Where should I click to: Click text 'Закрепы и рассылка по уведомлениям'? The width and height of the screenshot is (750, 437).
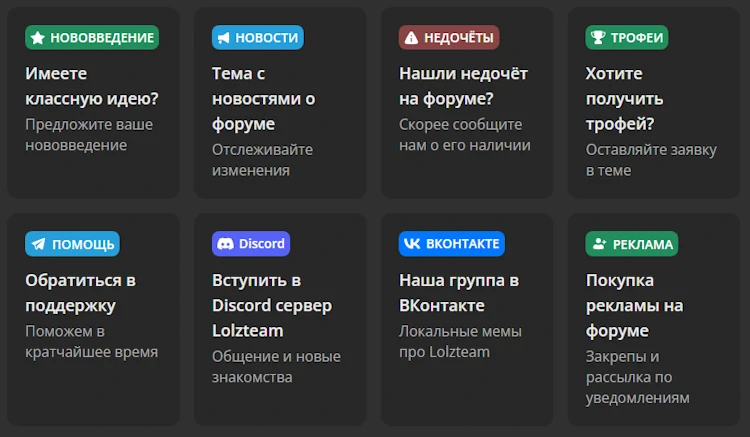point(638,377)
